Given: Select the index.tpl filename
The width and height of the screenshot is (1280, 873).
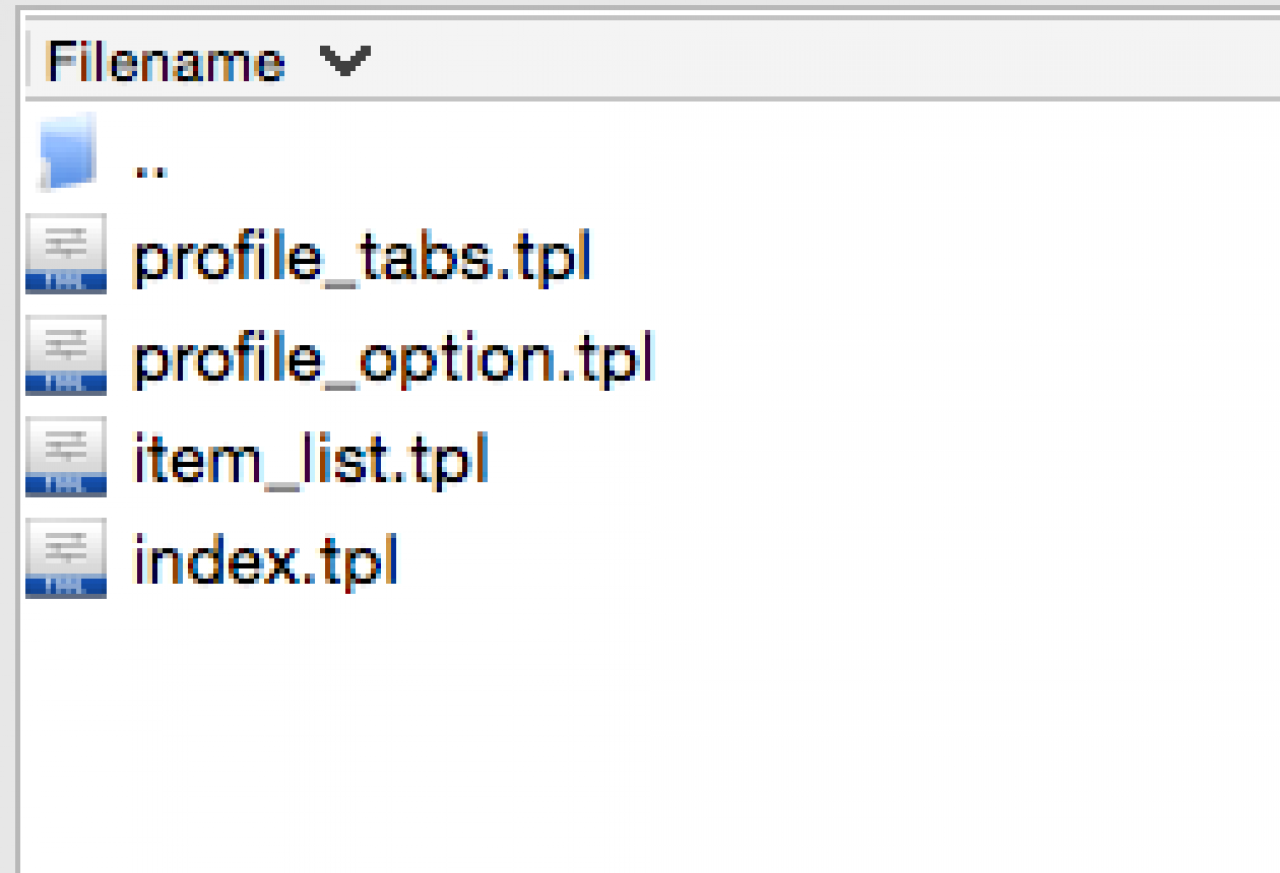Looking at the screenshot, I should [265, 561].
